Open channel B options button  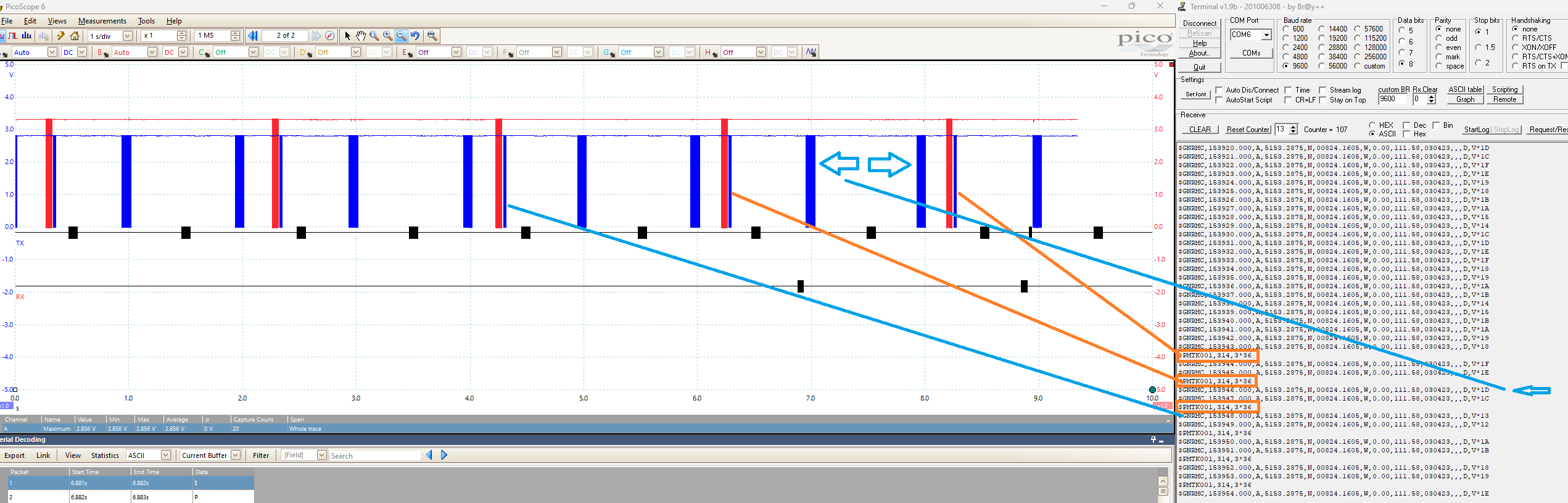(102, 52)
